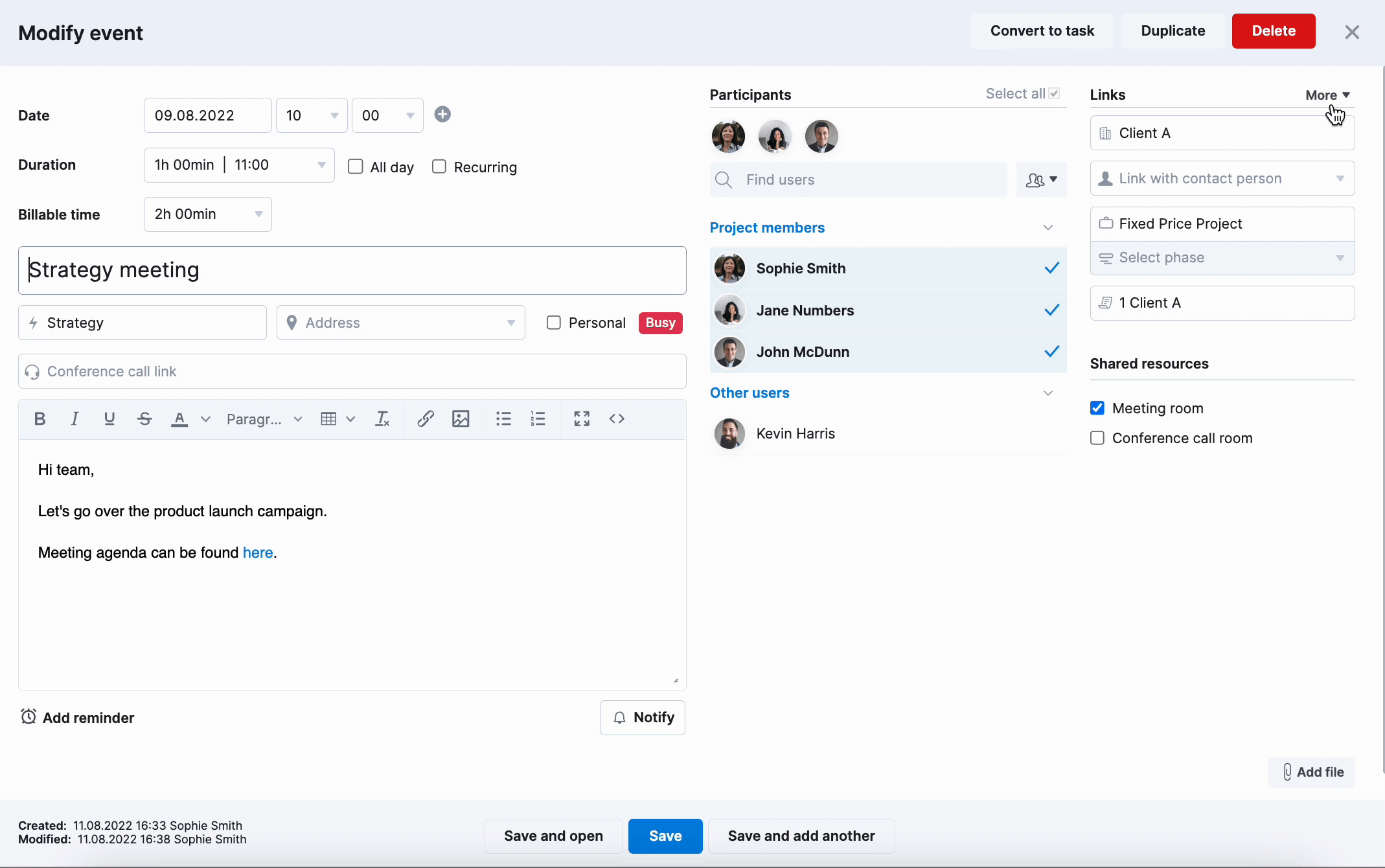This screenshot has width=1385, height=868.
Task: Enable Conference call room resource
Action: click(1097, 439)
